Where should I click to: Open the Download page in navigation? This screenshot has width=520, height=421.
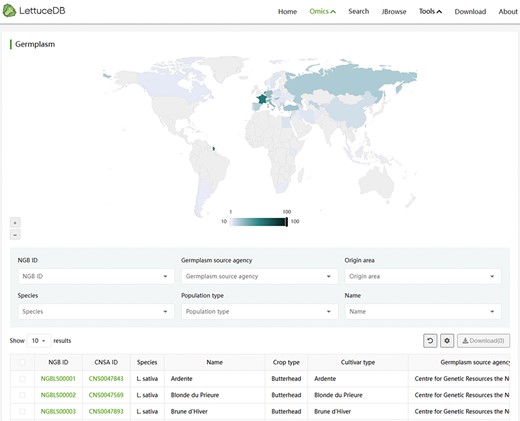coord(470,12)
